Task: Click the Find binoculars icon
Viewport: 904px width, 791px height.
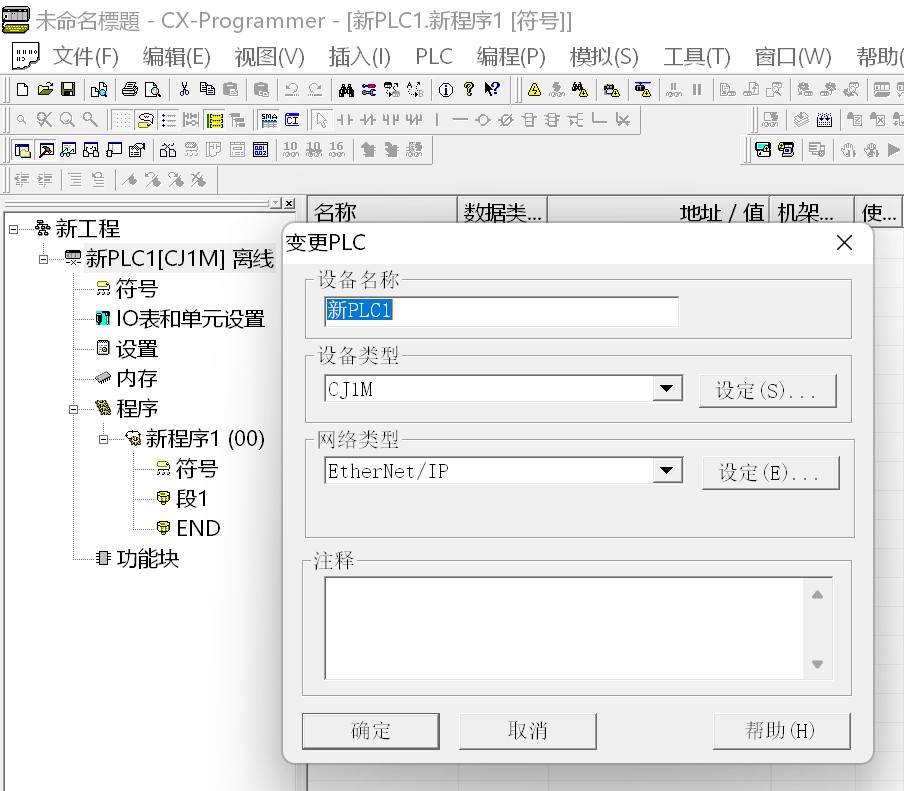Action: 346,89
